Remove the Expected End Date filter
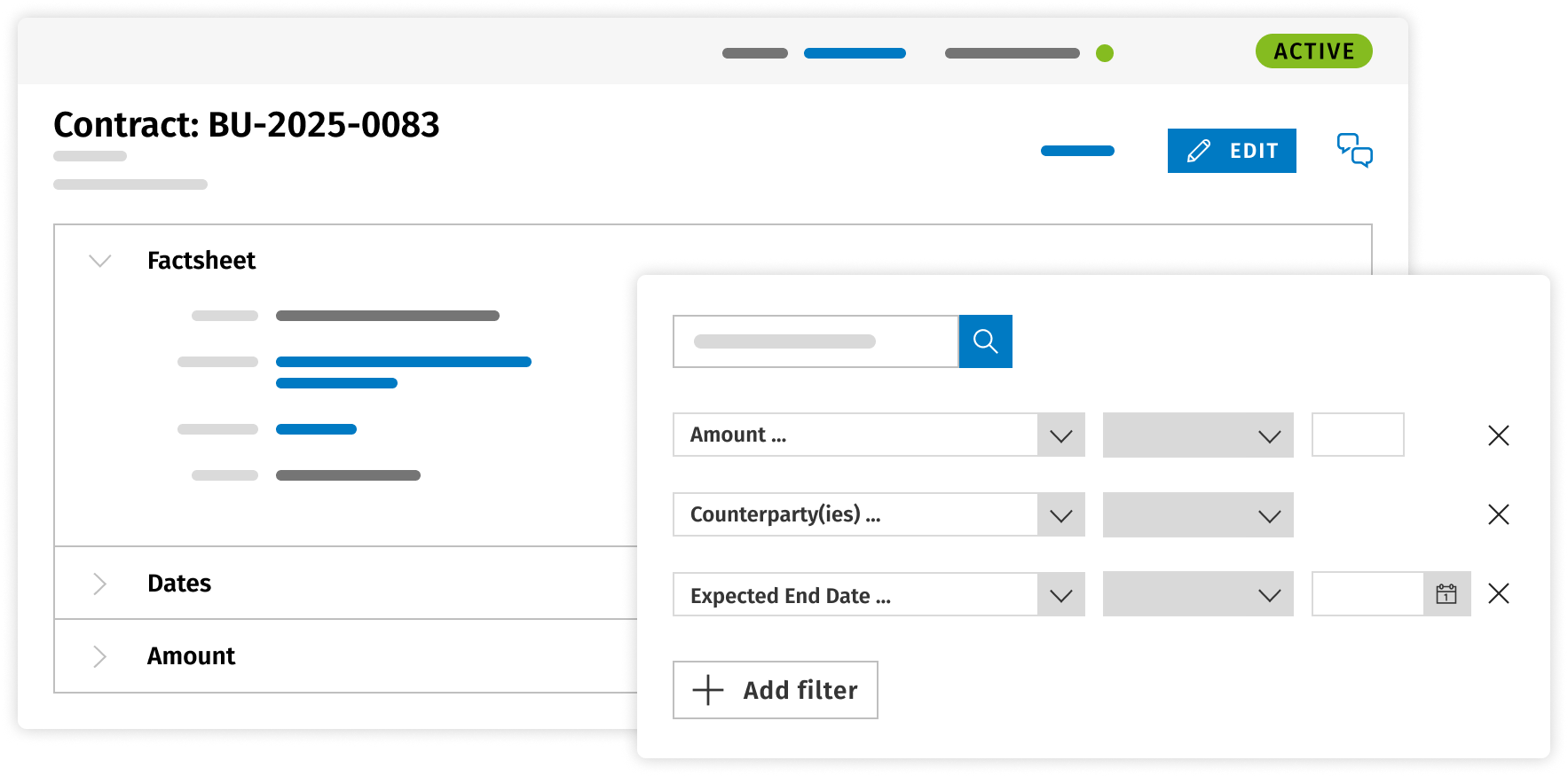 [x=1498, y=593]
